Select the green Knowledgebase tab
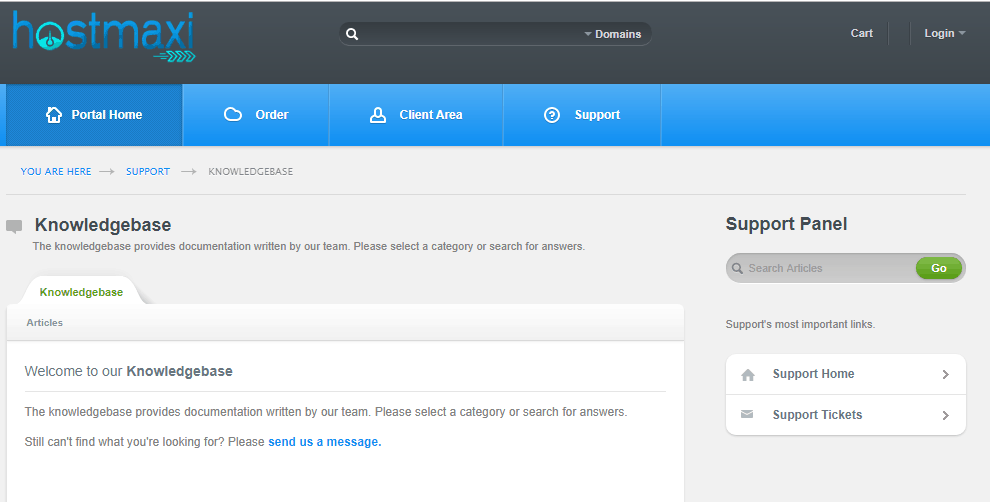 point(81,292)
